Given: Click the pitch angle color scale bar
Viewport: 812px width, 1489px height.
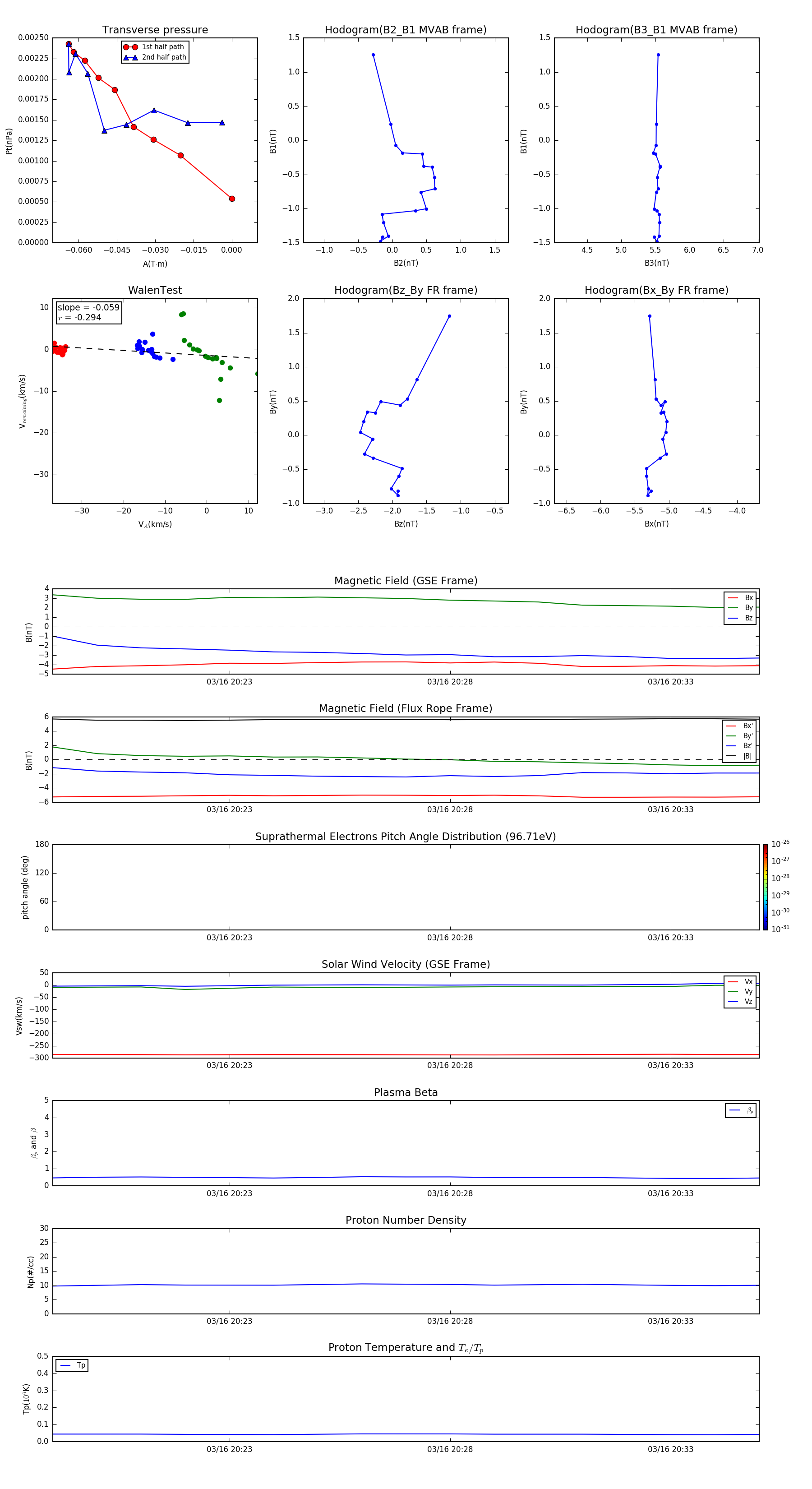Looking at the screenshot, I should [765, 887].
